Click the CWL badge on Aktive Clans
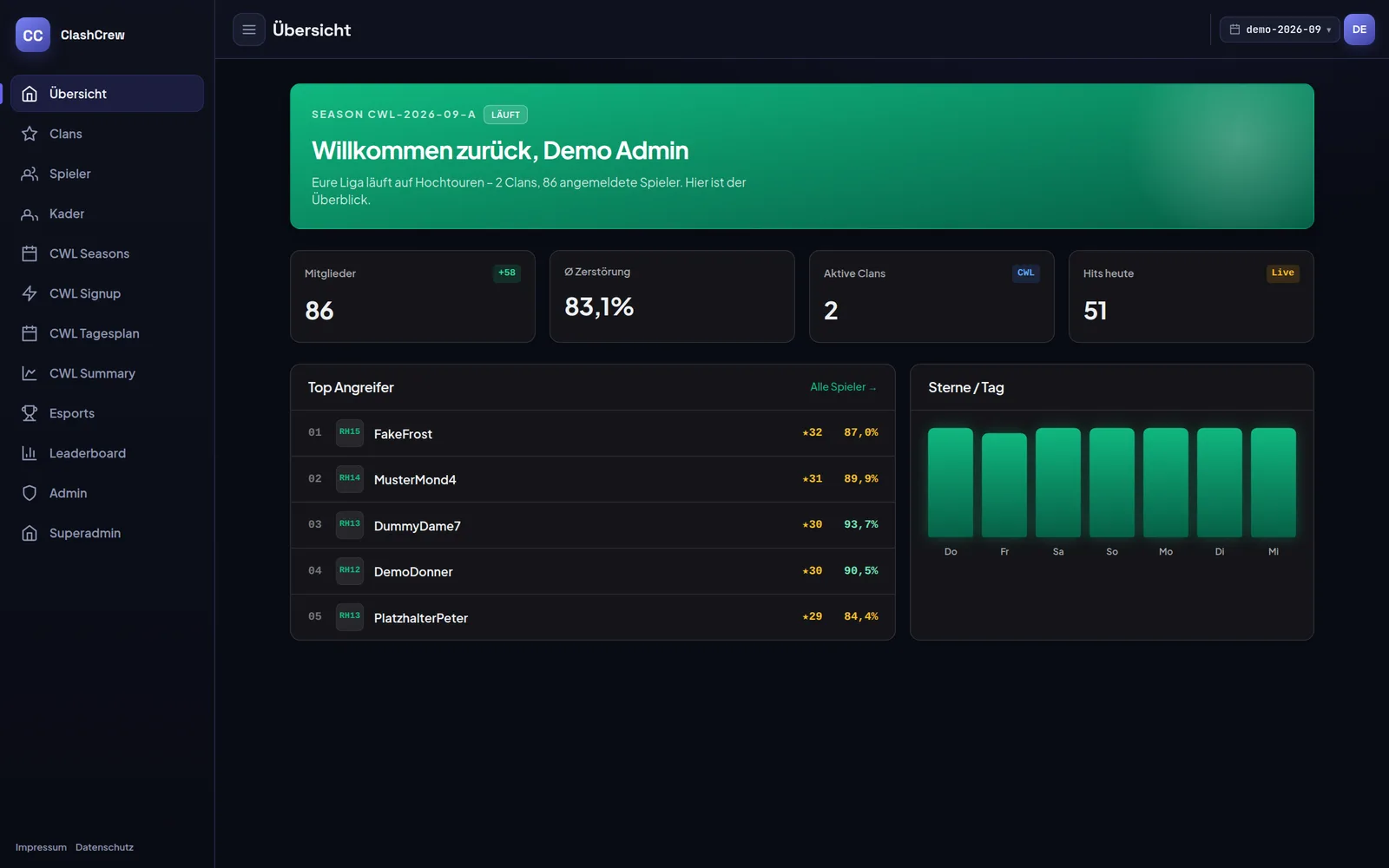 click(x=1026, y=273)
